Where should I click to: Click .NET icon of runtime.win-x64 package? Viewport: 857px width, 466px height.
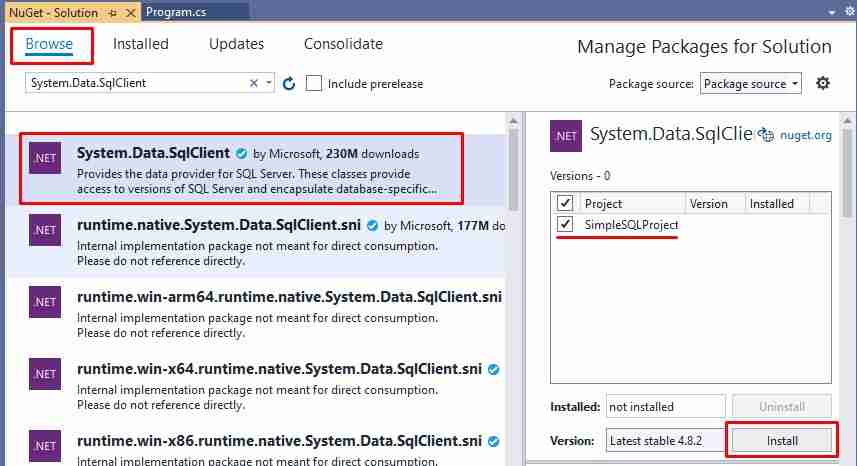point(45,374)
